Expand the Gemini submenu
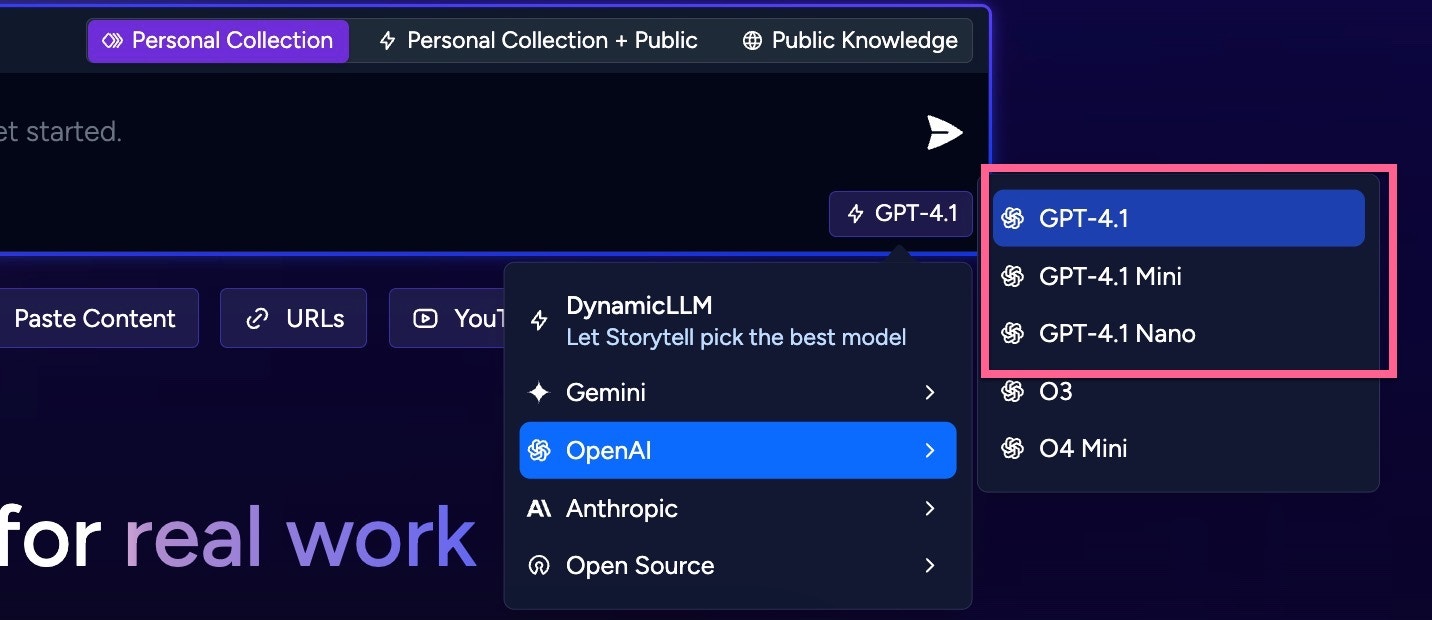1432x620 pixels. [738, 392]
